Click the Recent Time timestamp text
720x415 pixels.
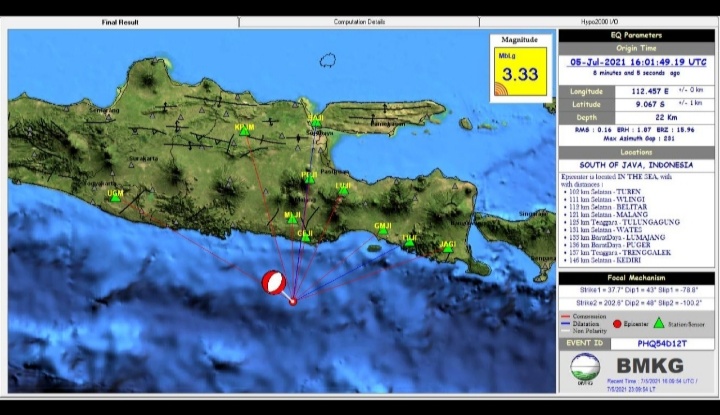652,385
